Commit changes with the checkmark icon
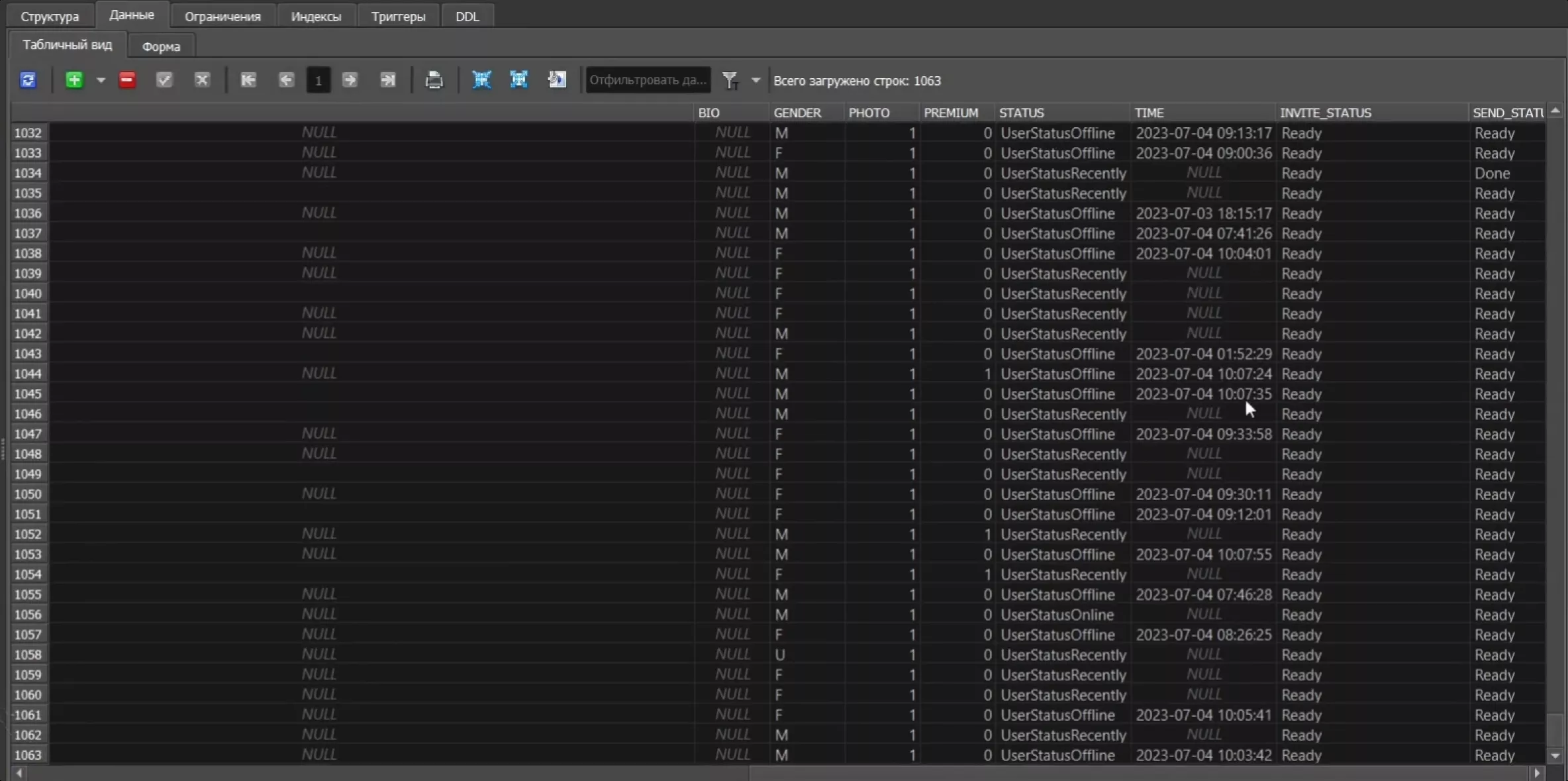This screenshot has height=781, width=1568. click(x=164, y=80)
